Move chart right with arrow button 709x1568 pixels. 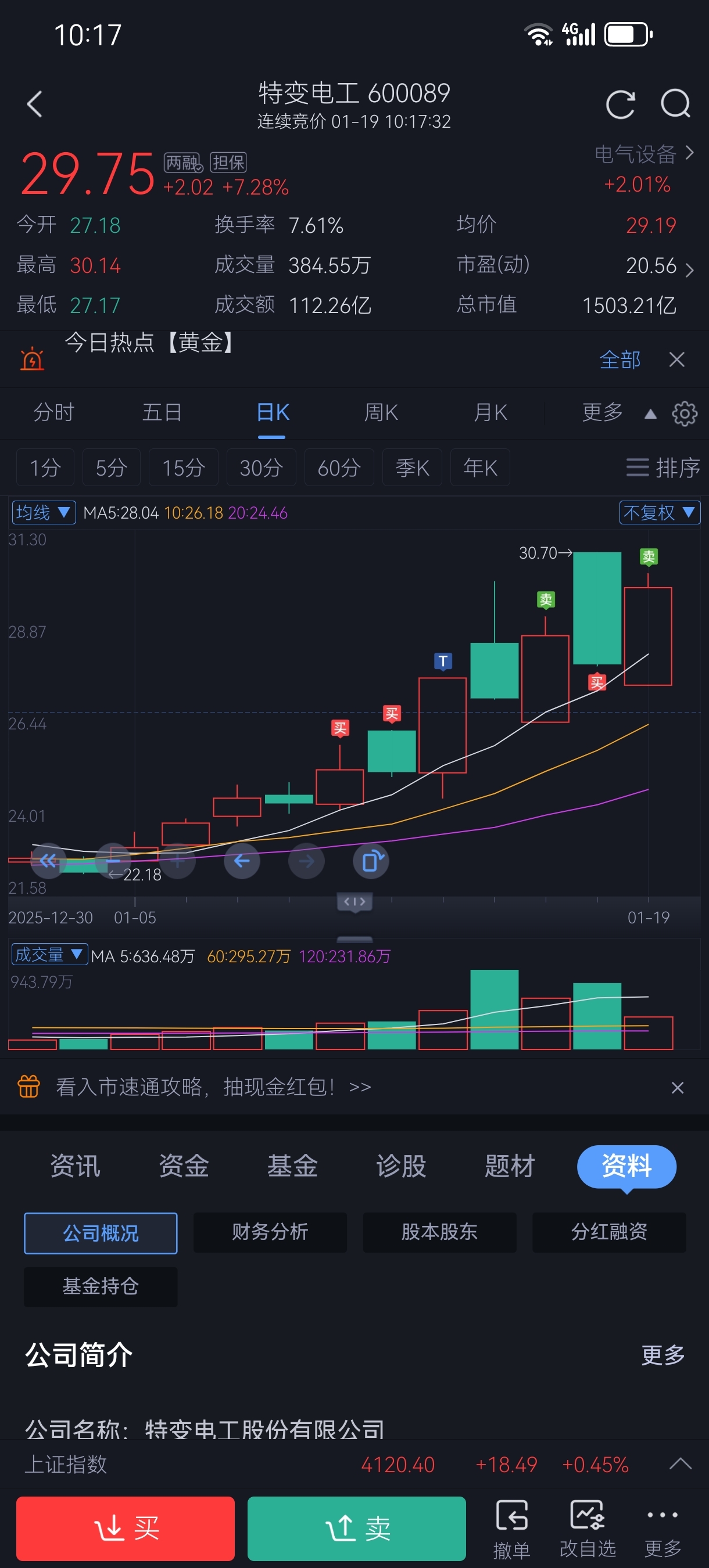pyautogui.click(x=306, y=861)
